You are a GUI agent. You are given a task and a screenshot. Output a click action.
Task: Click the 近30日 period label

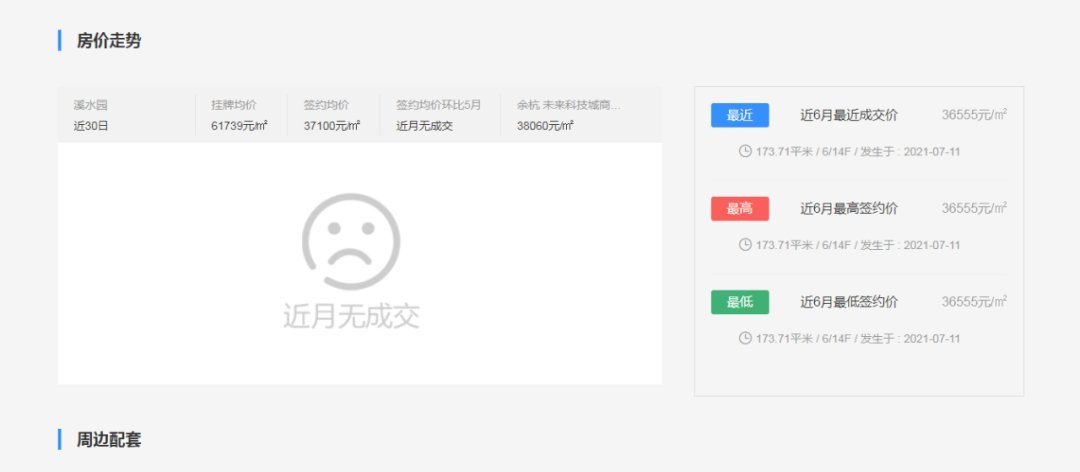pyautogui.click(x=91, y=126)
